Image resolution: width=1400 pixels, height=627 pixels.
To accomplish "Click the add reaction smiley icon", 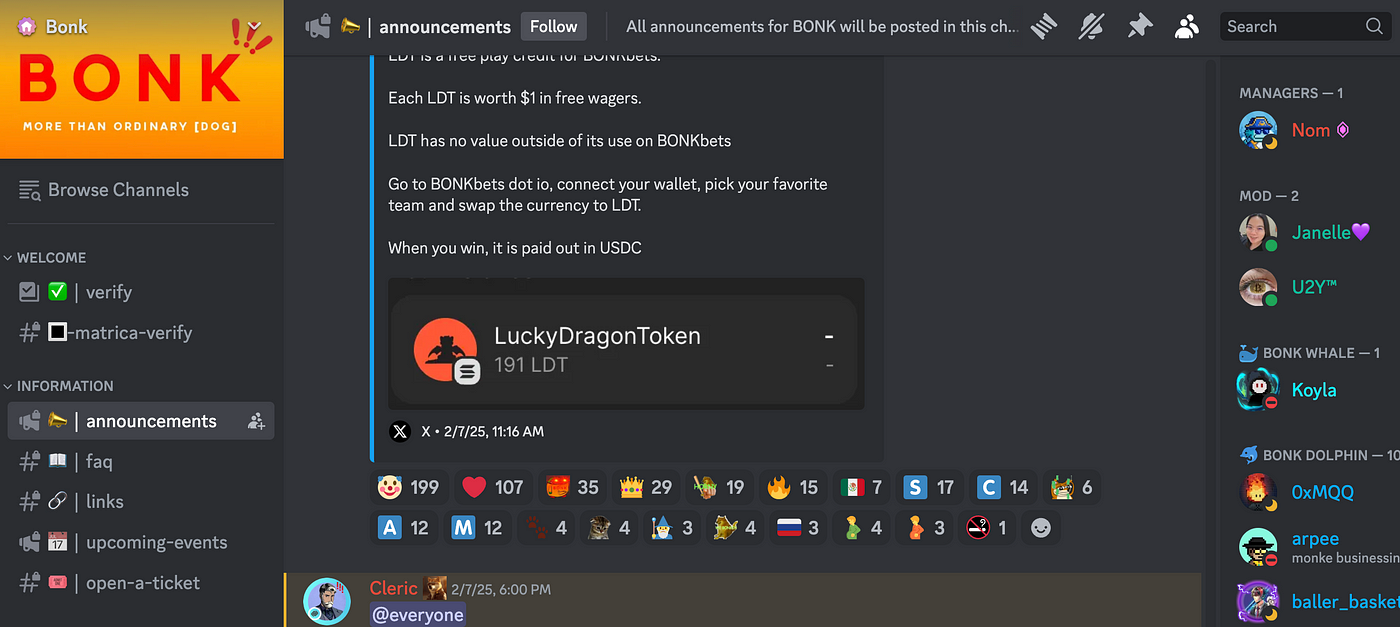I will [x=1041, y=528].
